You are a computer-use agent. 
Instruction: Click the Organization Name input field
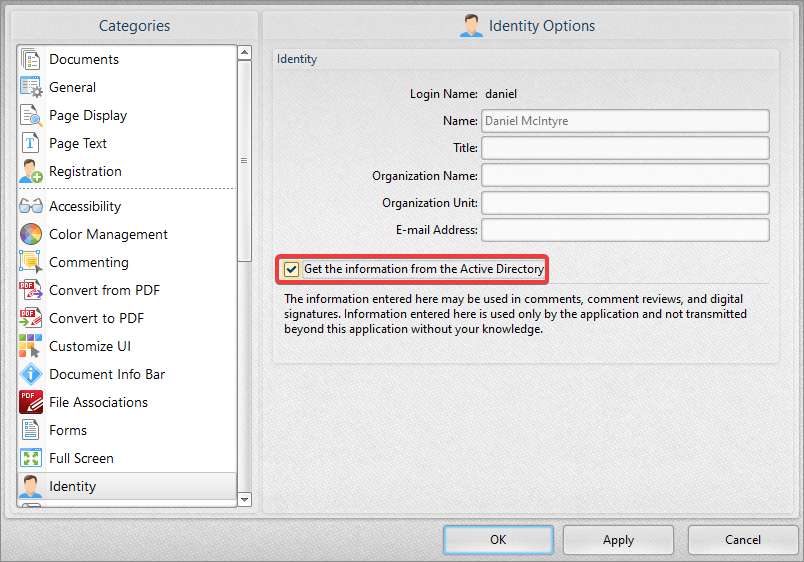click(x=625, y=175)
